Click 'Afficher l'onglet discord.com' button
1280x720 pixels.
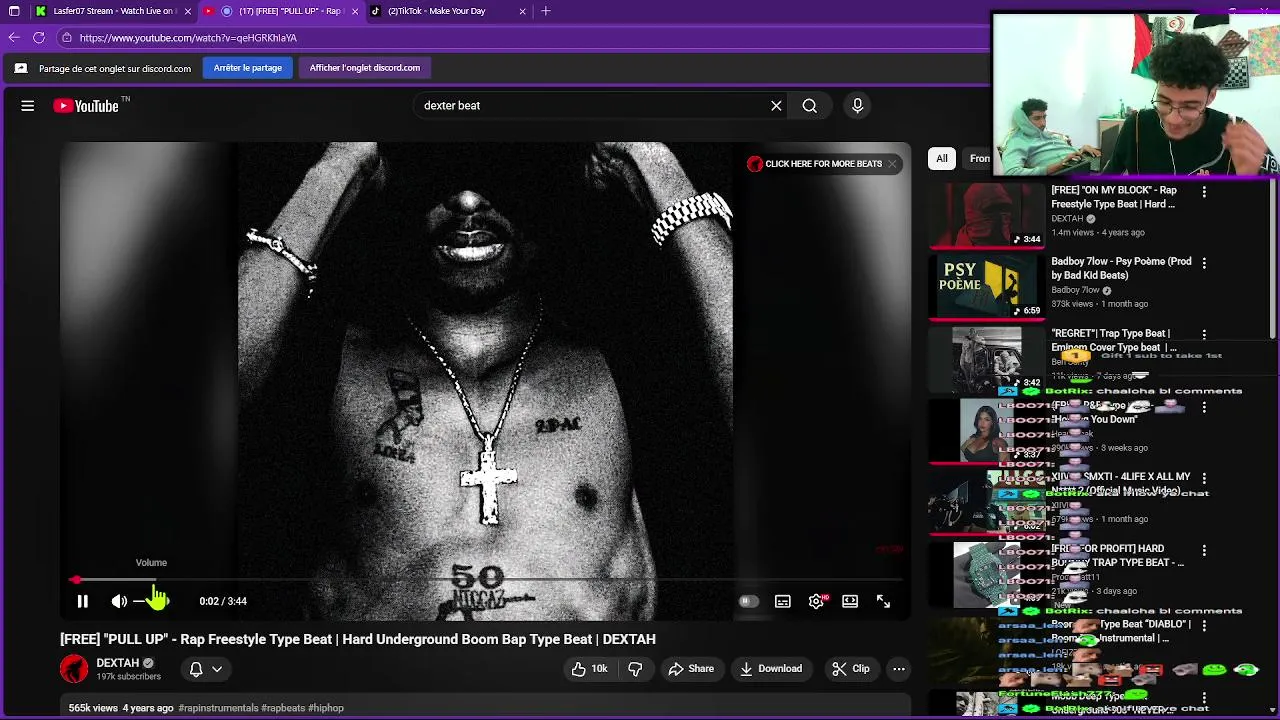pyautogui.click(x=365, y=68)
